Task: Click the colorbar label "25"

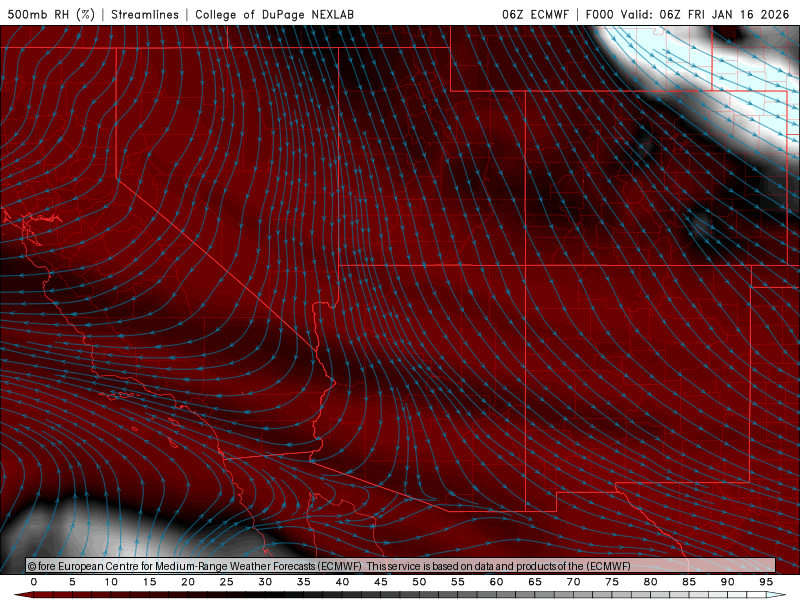Action: pyautogui.click(x=227, y=582)
